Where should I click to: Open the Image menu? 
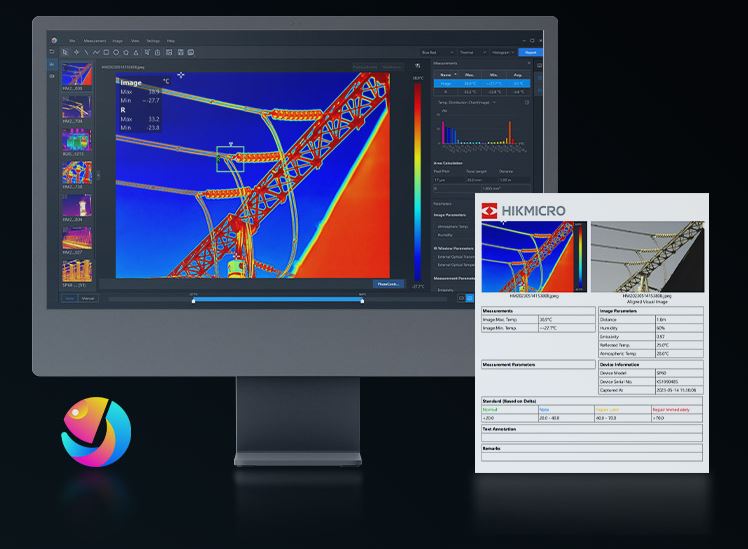[x=118, y=41]
